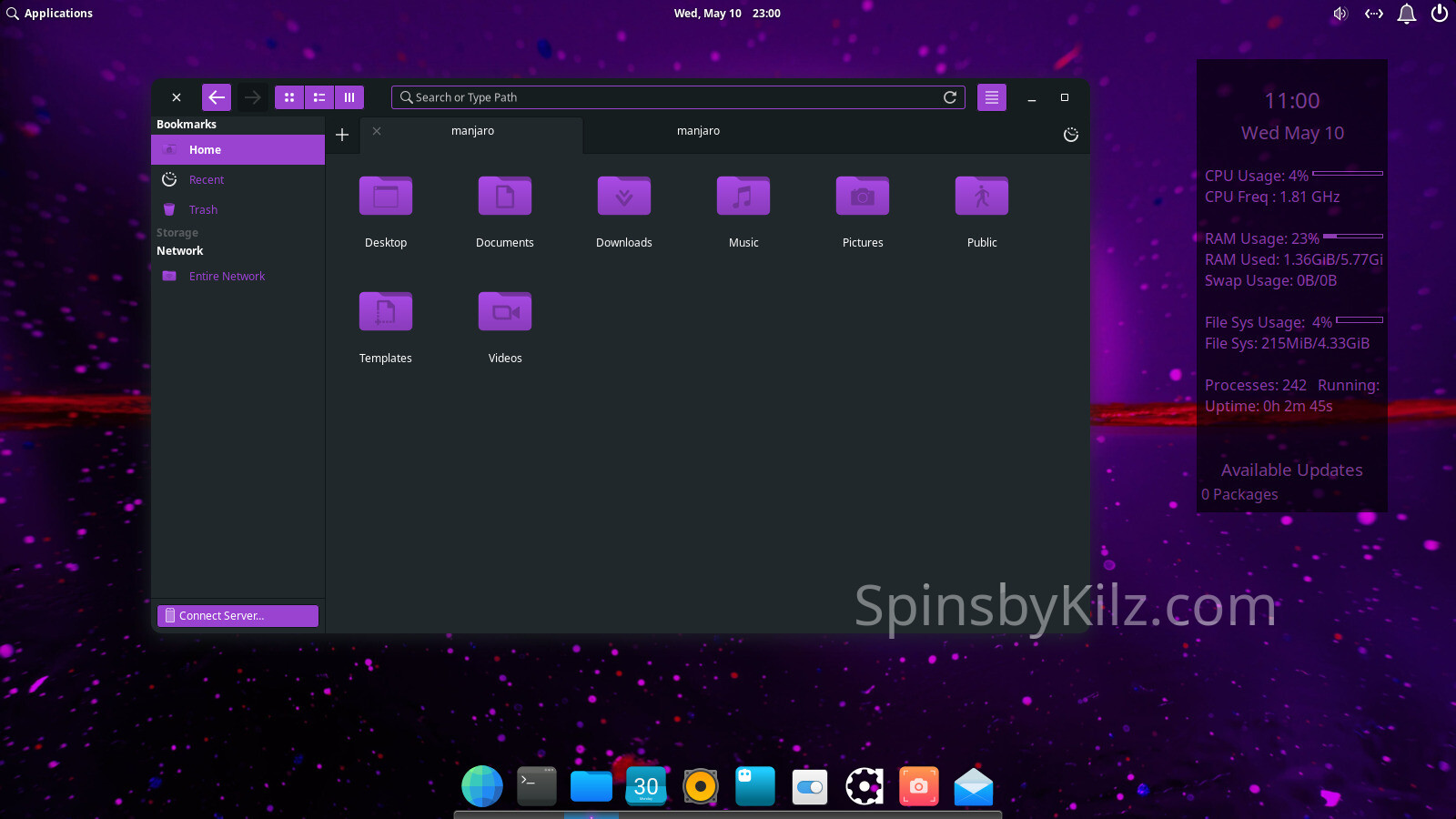Reload the folder with refresh icon
1456x819 pixels.
[x=950, y=97]
